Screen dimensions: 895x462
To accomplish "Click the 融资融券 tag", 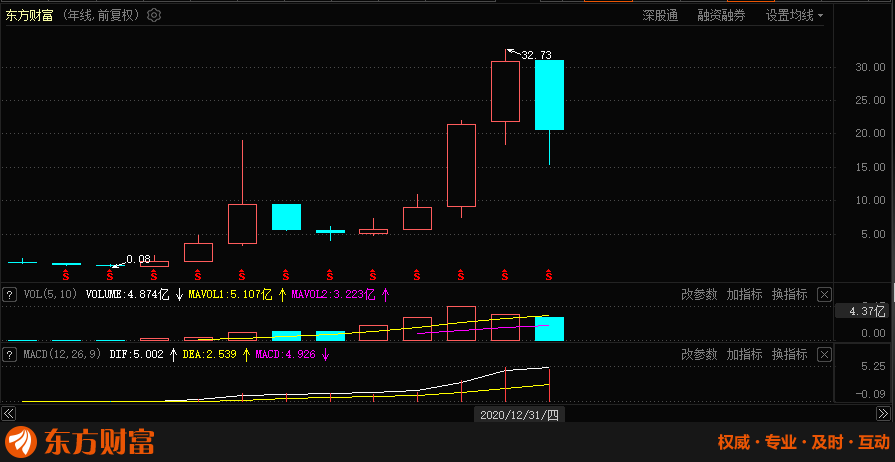I will tap(721, 15).
